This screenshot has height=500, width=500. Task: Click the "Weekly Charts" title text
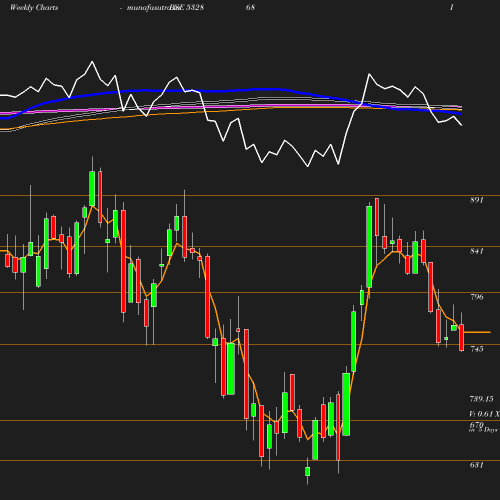(x=34, y=7)
